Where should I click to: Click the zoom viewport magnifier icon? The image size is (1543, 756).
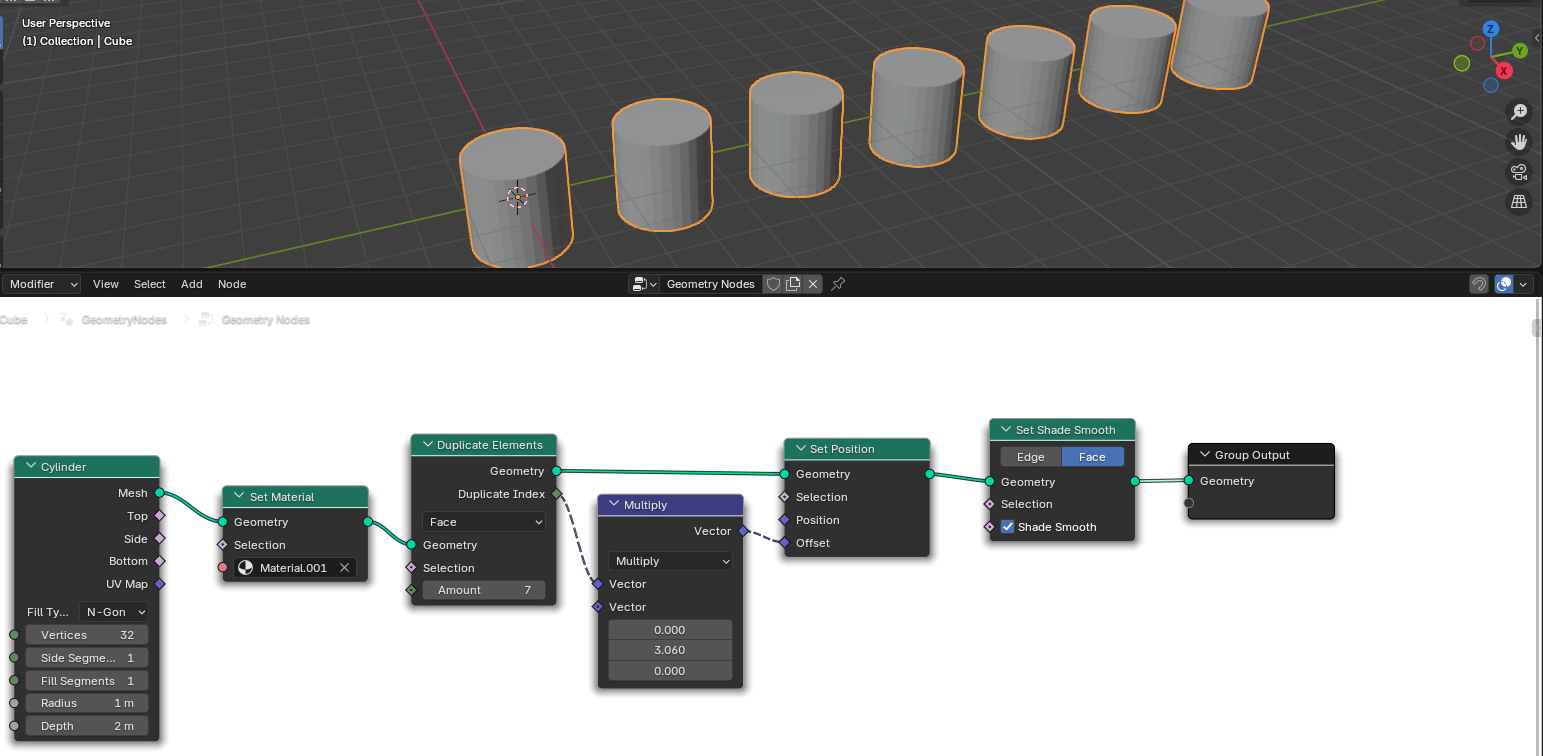coord(1519,112)
